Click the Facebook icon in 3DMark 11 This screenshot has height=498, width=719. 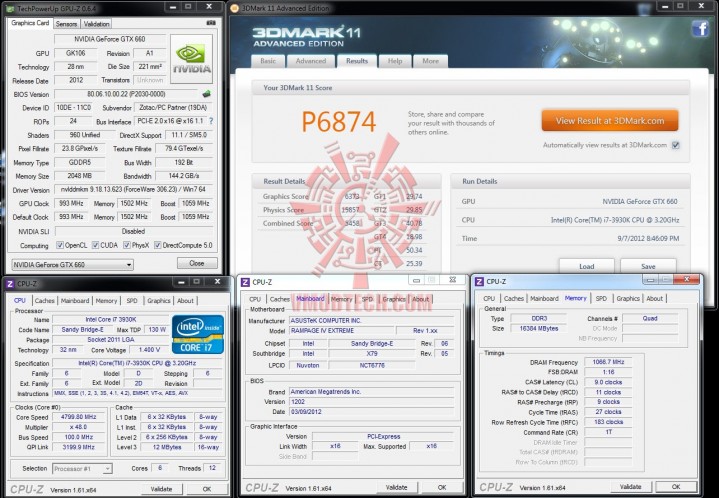[x=701, y=29]
